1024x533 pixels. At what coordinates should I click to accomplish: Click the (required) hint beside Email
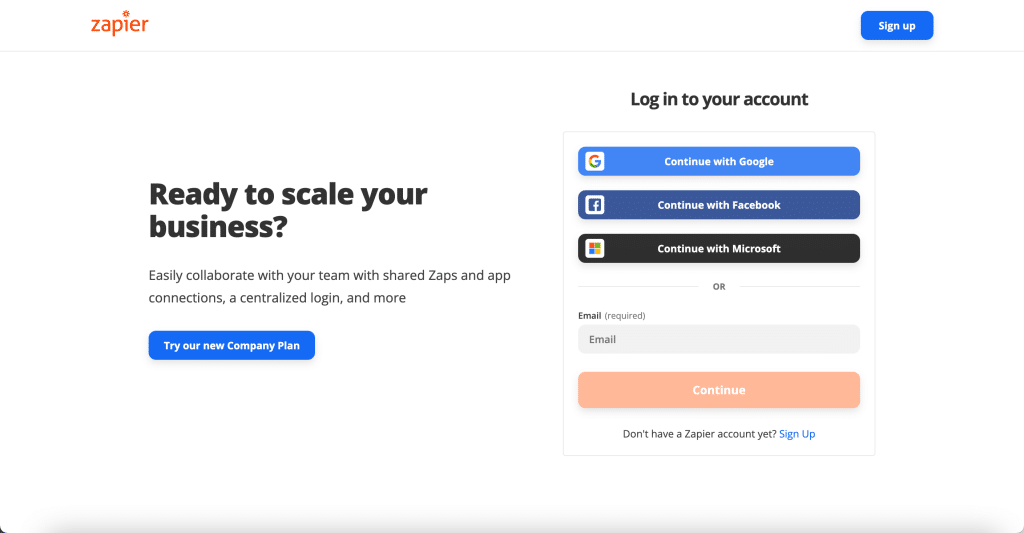[x=625, y=316]
